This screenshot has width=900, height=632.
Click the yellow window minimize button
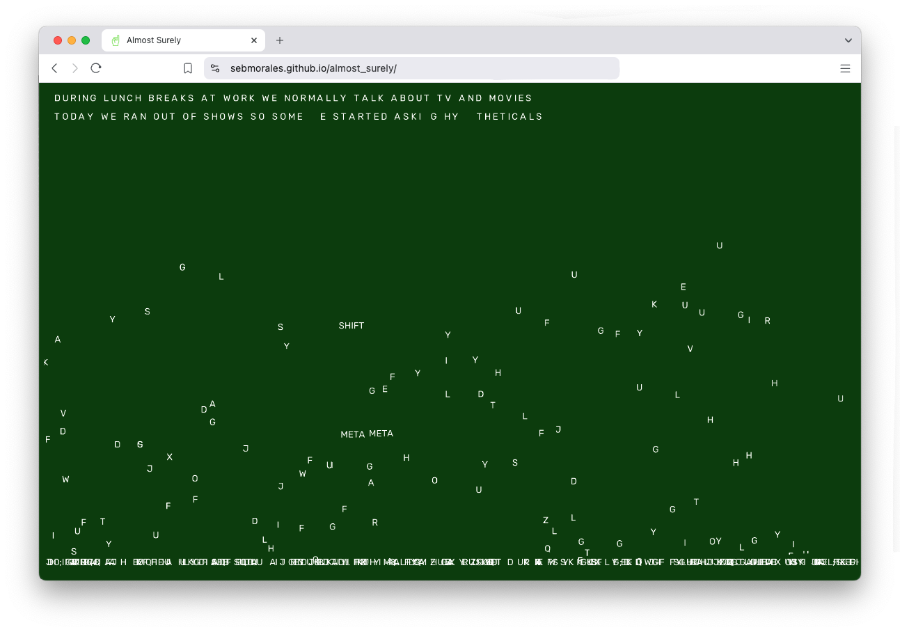[72, 40]
